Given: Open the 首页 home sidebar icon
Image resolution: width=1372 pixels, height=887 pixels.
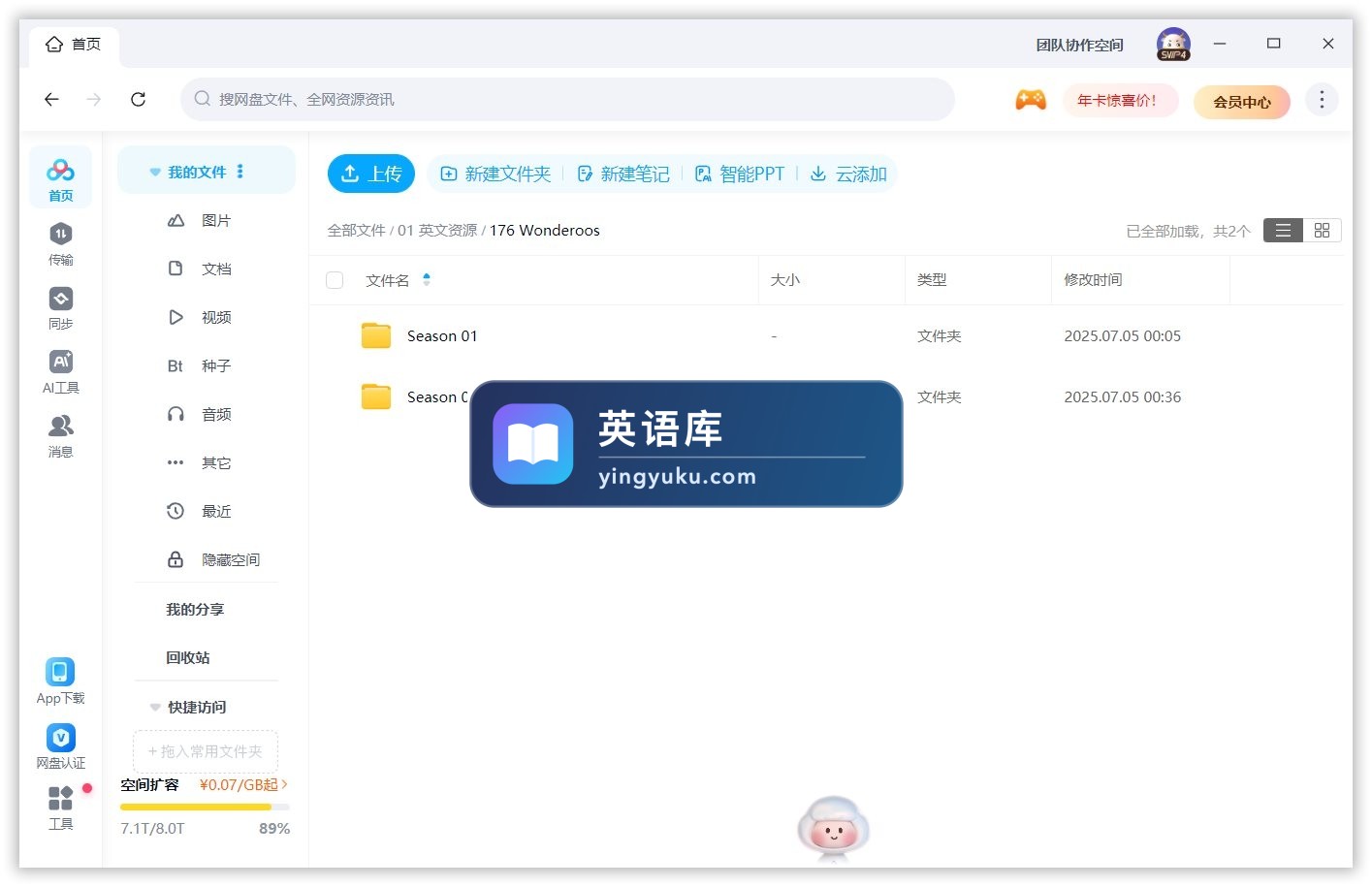Looking at the screenshot, I should click(x=60, y=177).
